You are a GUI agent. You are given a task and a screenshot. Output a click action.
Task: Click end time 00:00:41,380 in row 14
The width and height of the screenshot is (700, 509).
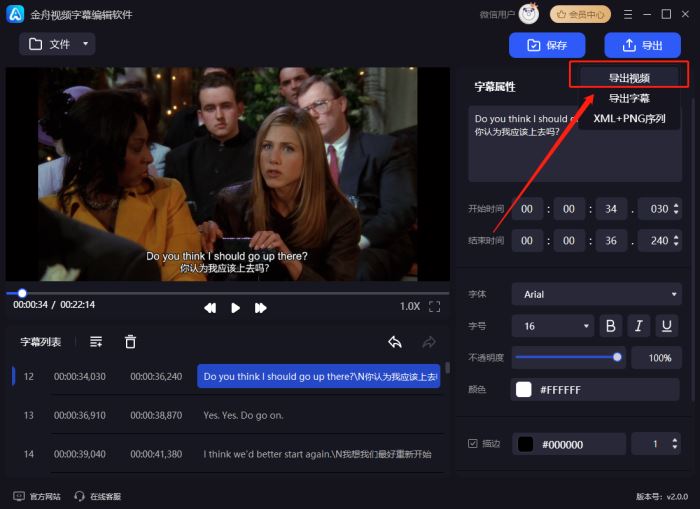(x=156, y=454)
